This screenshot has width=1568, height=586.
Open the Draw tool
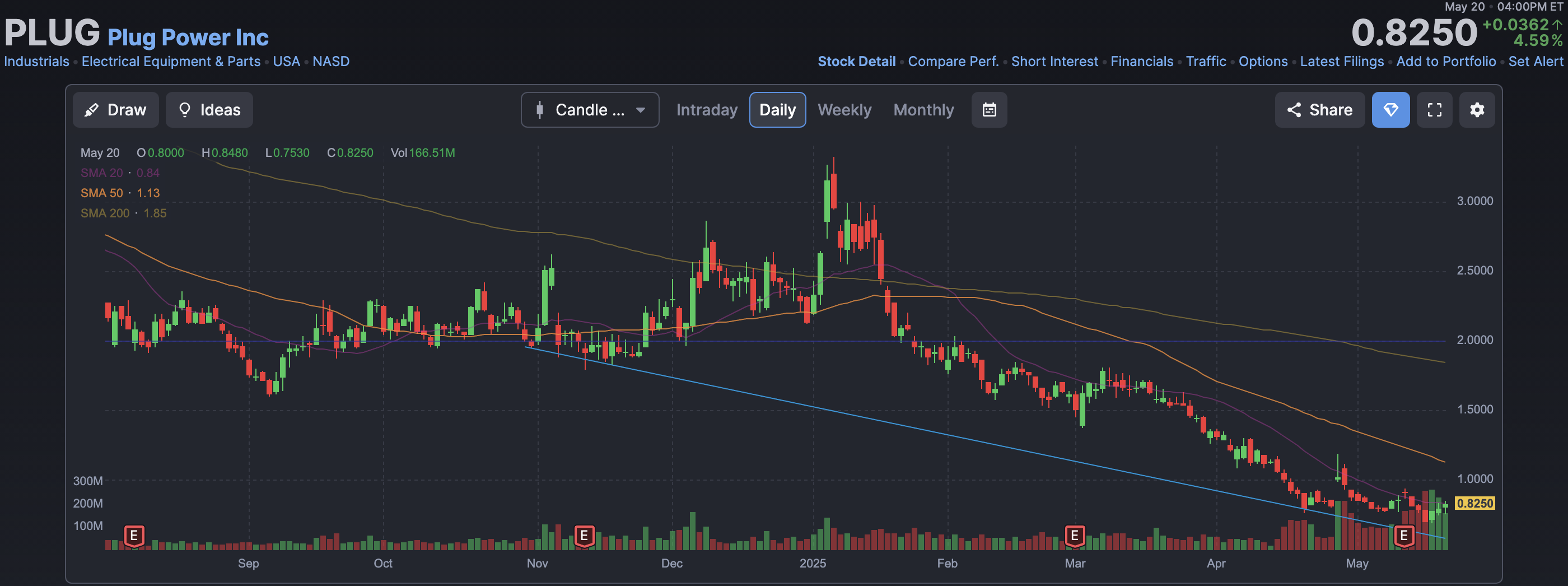[116, 110]
